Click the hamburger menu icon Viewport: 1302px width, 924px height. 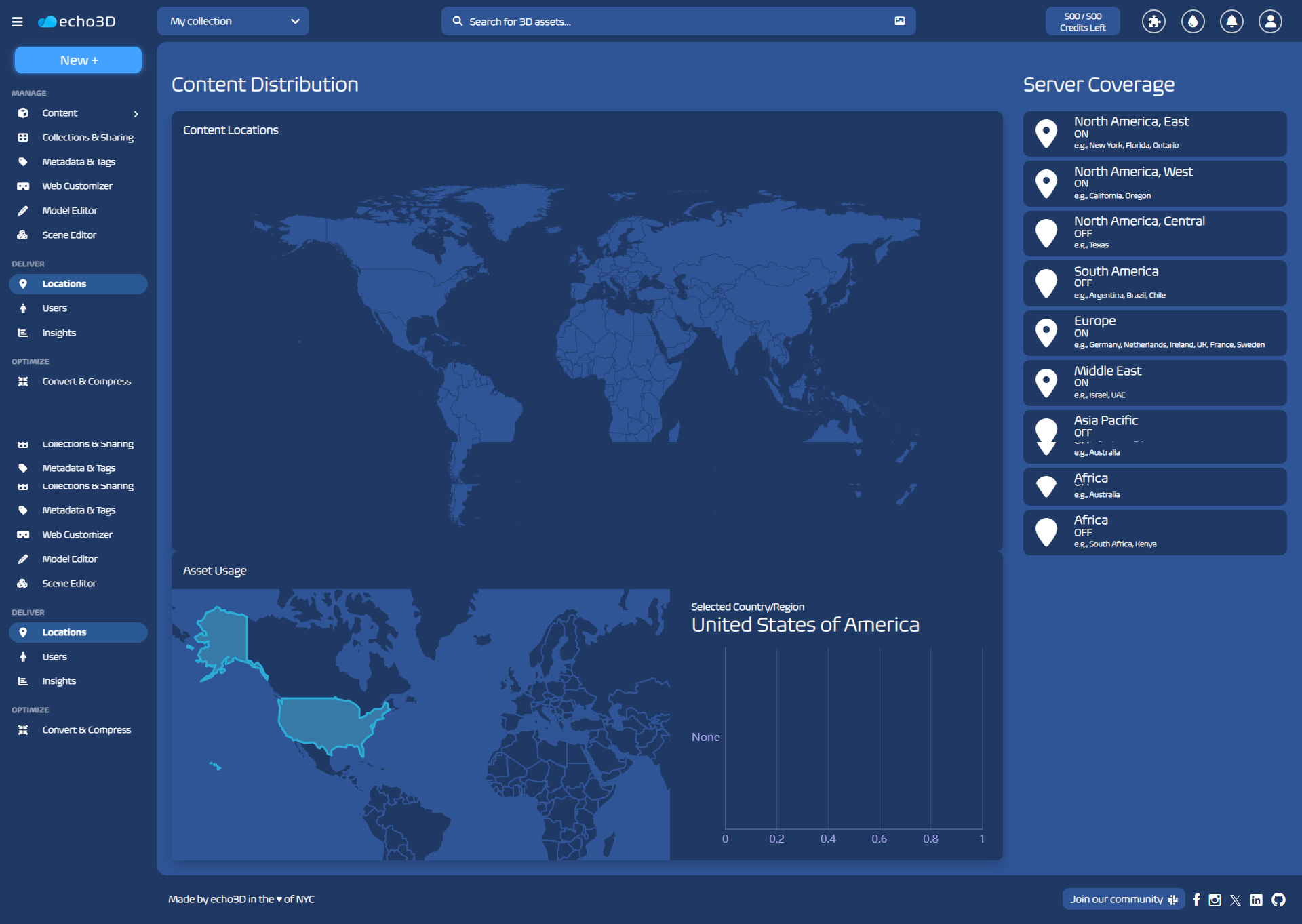click(17, 22)
